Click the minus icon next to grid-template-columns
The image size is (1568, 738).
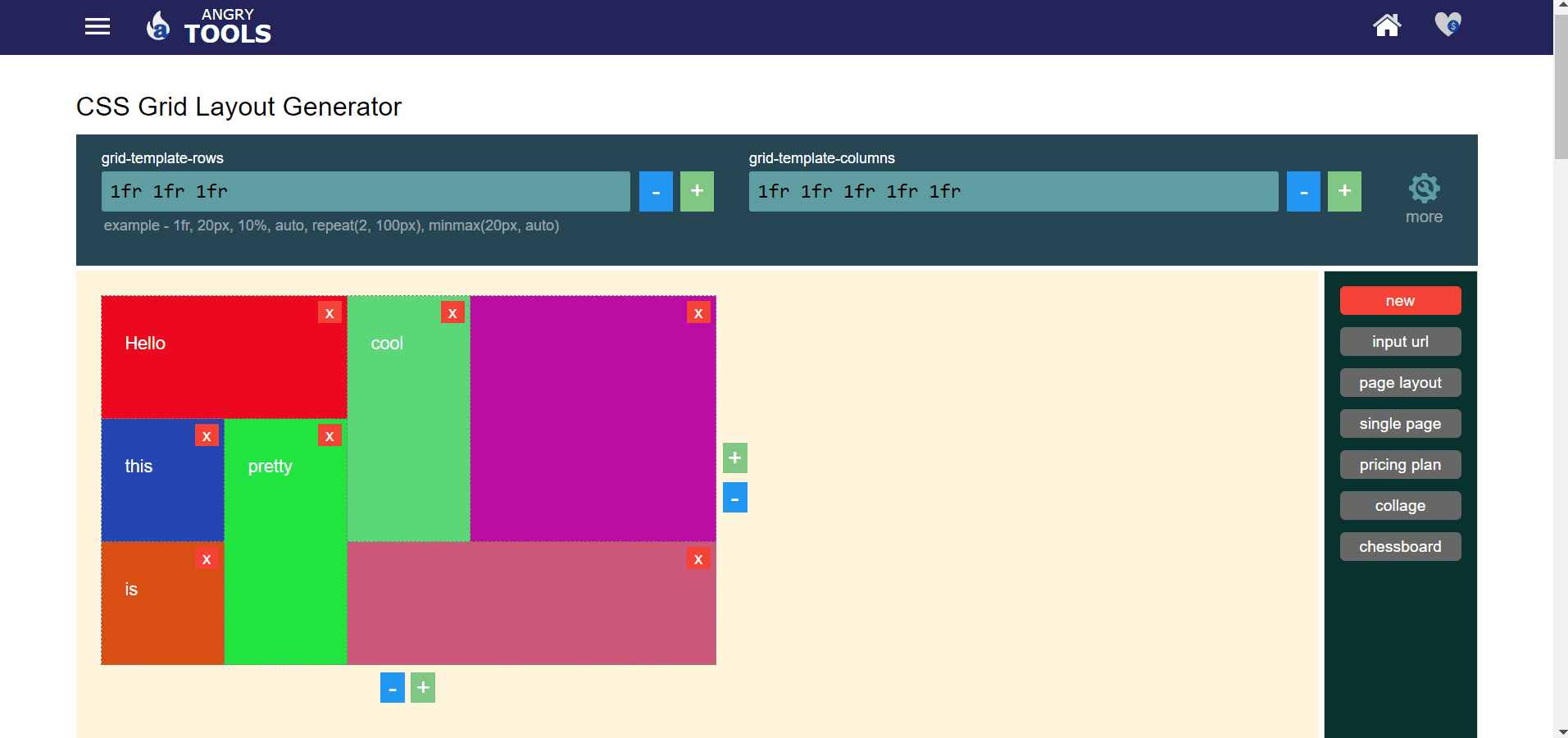pos(1302,191)
